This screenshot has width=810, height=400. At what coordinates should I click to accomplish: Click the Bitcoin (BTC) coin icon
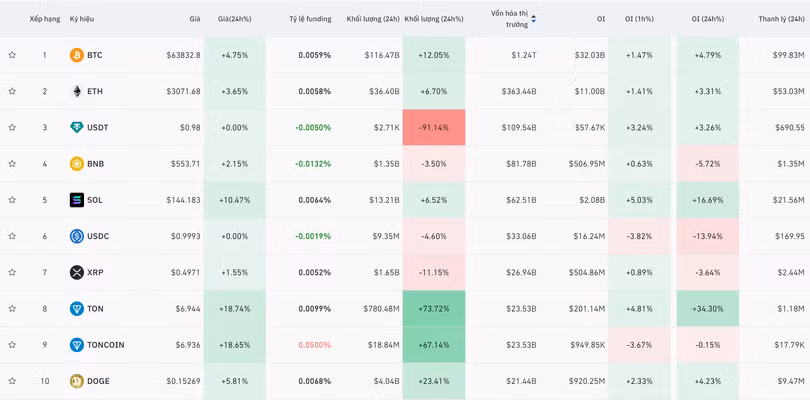(x=76, y=55)
